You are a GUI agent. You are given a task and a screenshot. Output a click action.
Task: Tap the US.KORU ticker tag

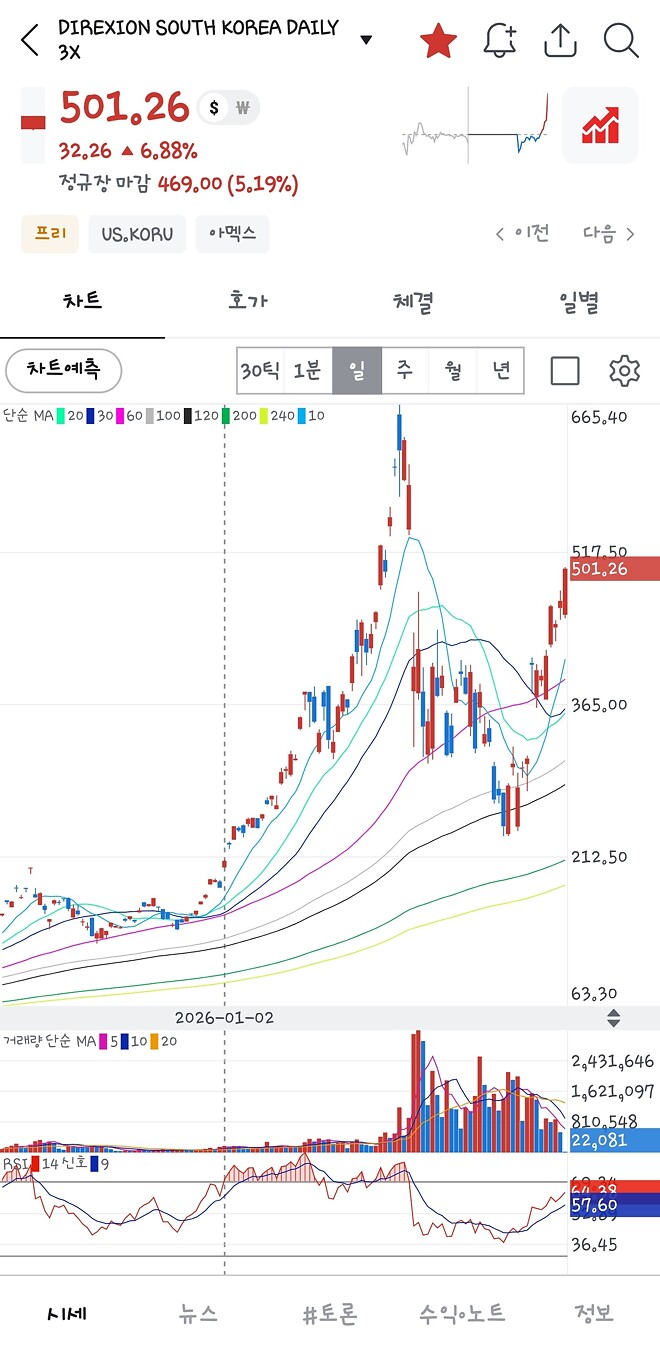pos(137,234)
